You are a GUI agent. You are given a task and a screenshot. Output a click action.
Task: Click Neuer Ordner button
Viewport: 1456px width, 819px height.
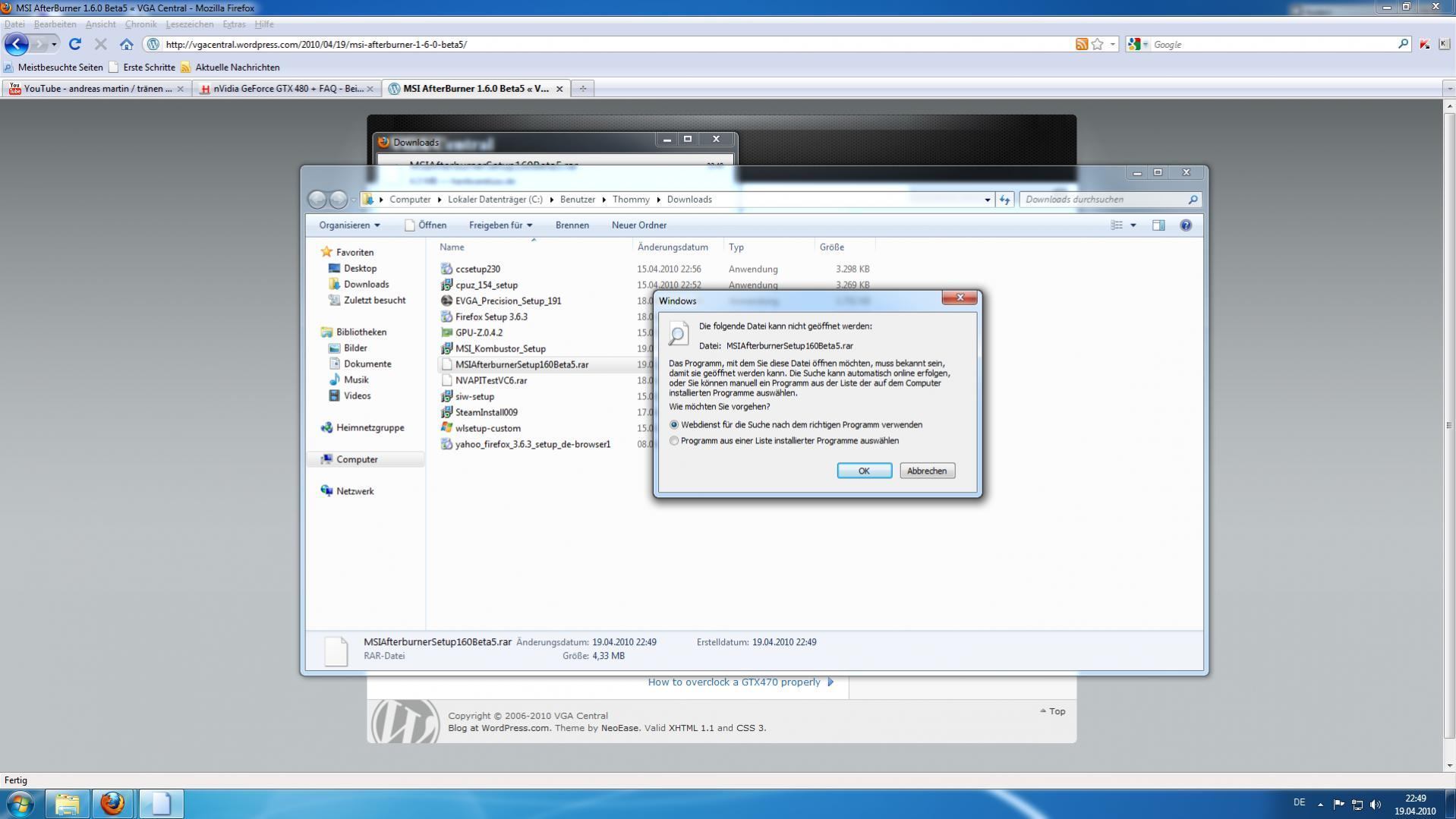point(639,225)
